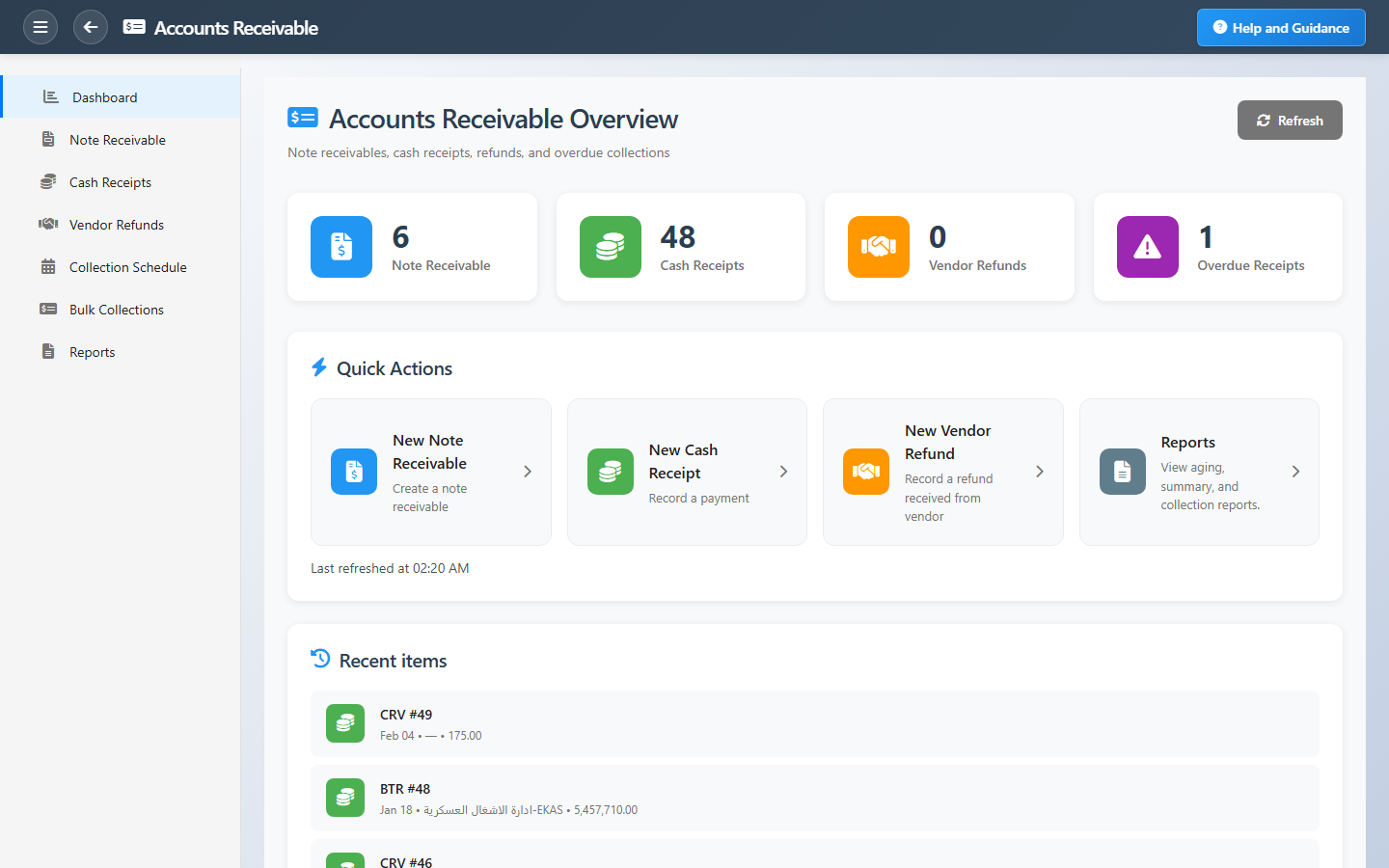1389x868 pixels.
Task: Open the BTR #48 recent item
Action: pyautogui.click(x=814, y=798)
